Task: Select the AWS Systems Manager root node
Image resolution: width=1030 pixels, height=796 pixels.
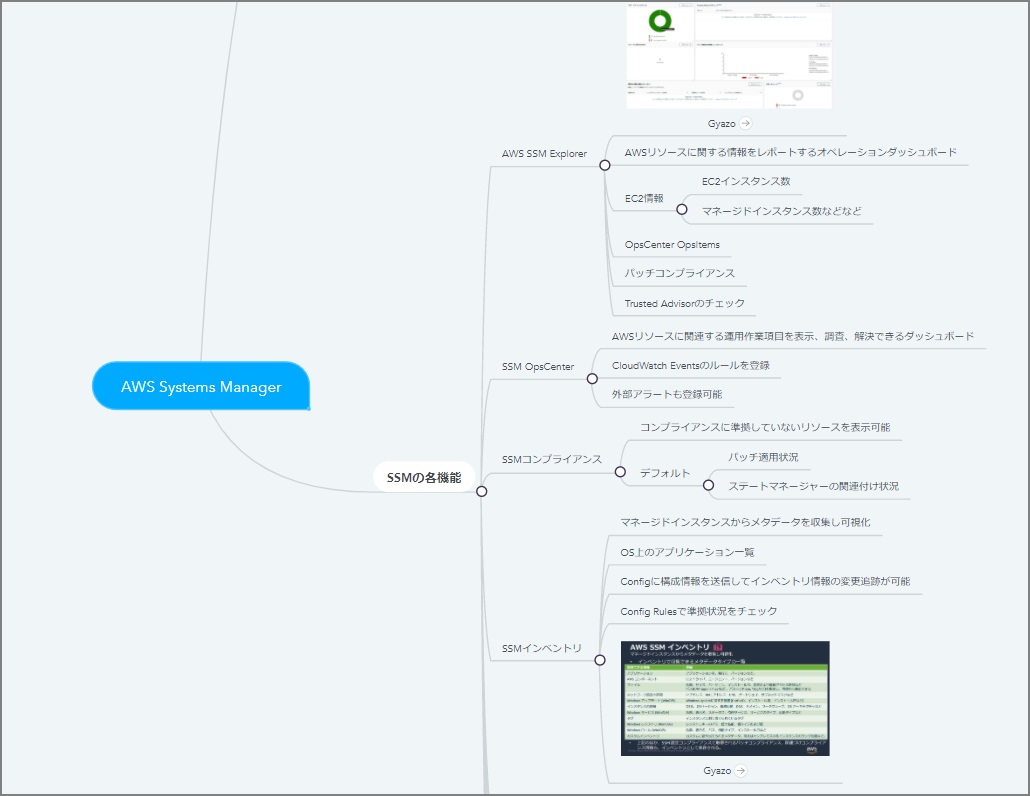Action: (201, 386)
